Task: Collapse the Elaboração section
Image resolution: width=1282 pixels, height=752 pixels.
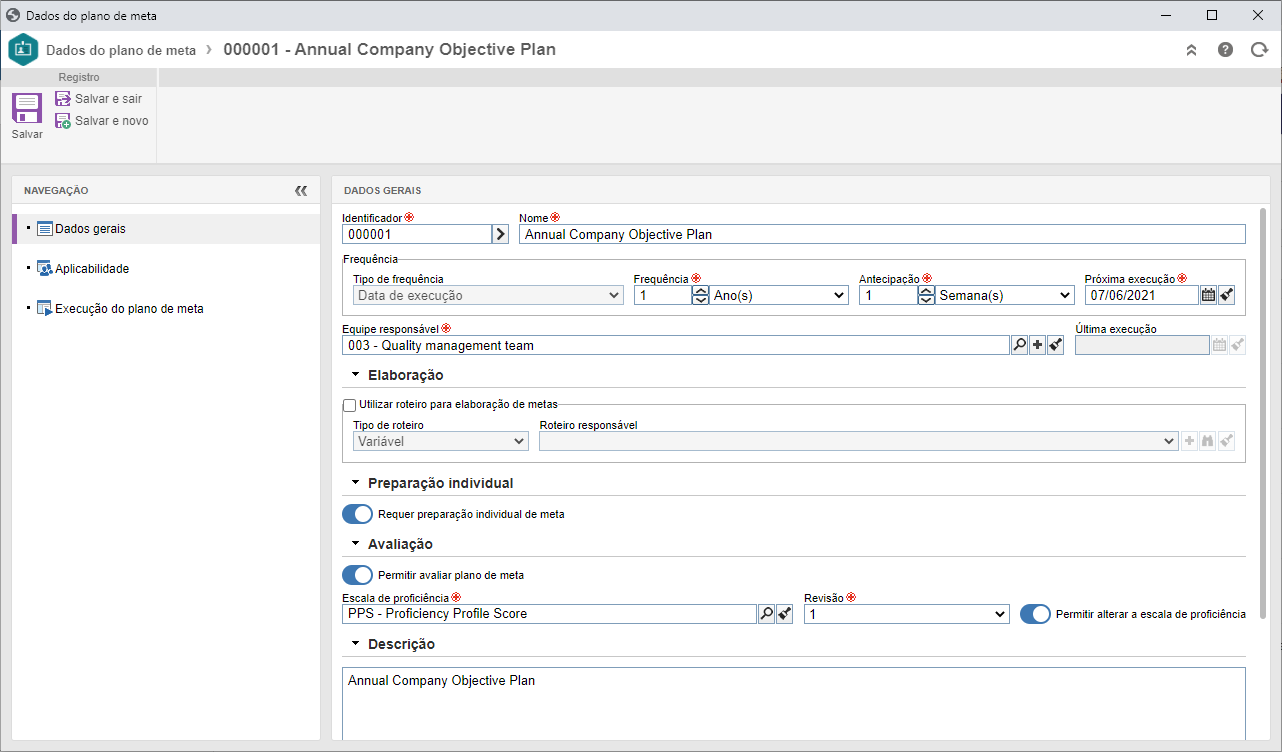Action: point(356,376)
